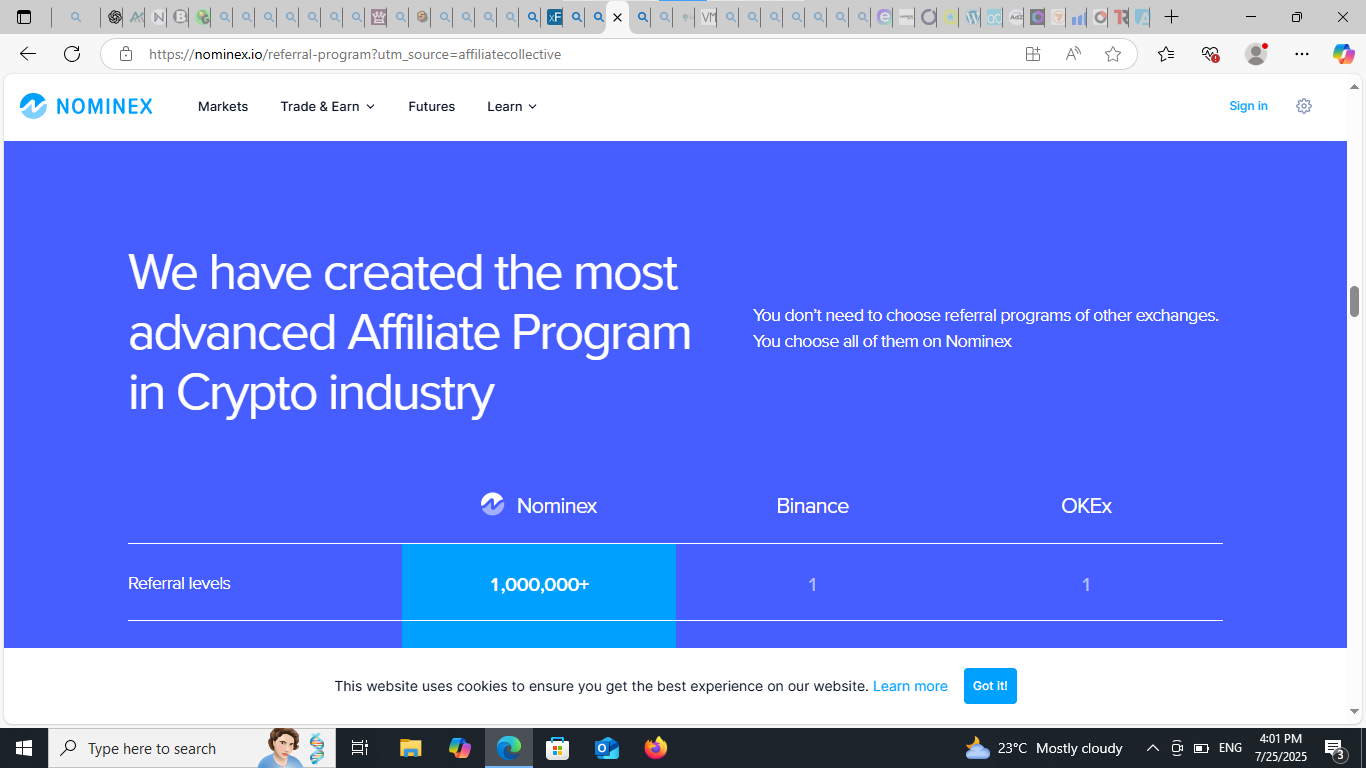Click the 1,000,000+ referral levels cell
1366x768 pixels.
click(539, 584)
